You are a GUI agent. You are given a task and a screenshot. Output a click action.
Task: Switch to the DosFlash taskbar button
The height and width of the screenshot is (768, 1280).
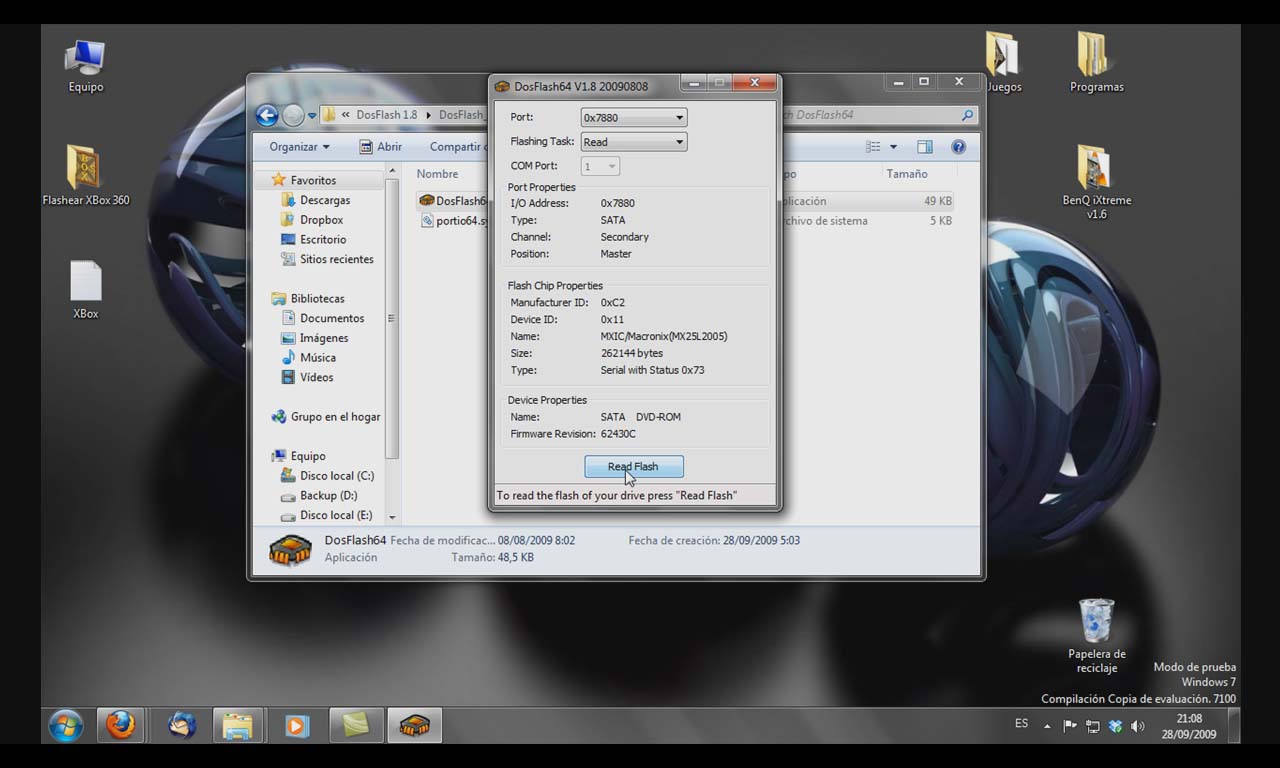click(x=415, y=725)
